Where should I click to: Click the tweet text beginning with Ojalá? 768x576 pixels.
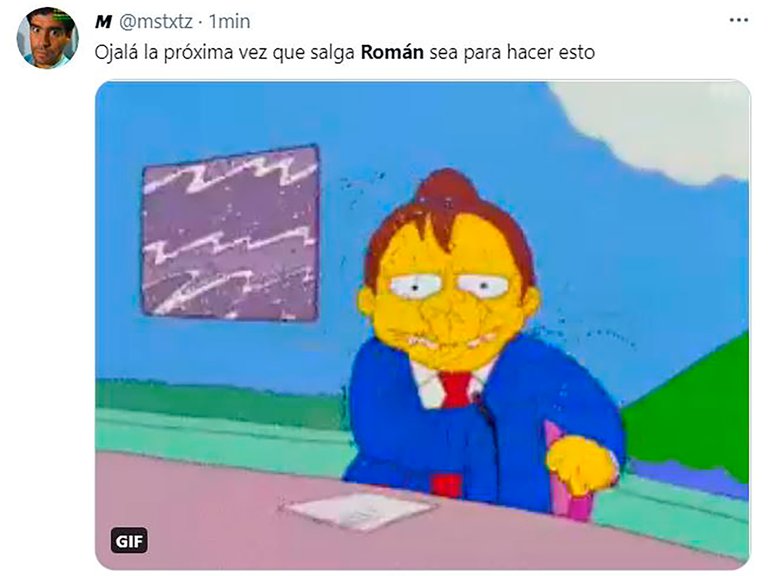point(344,52)
